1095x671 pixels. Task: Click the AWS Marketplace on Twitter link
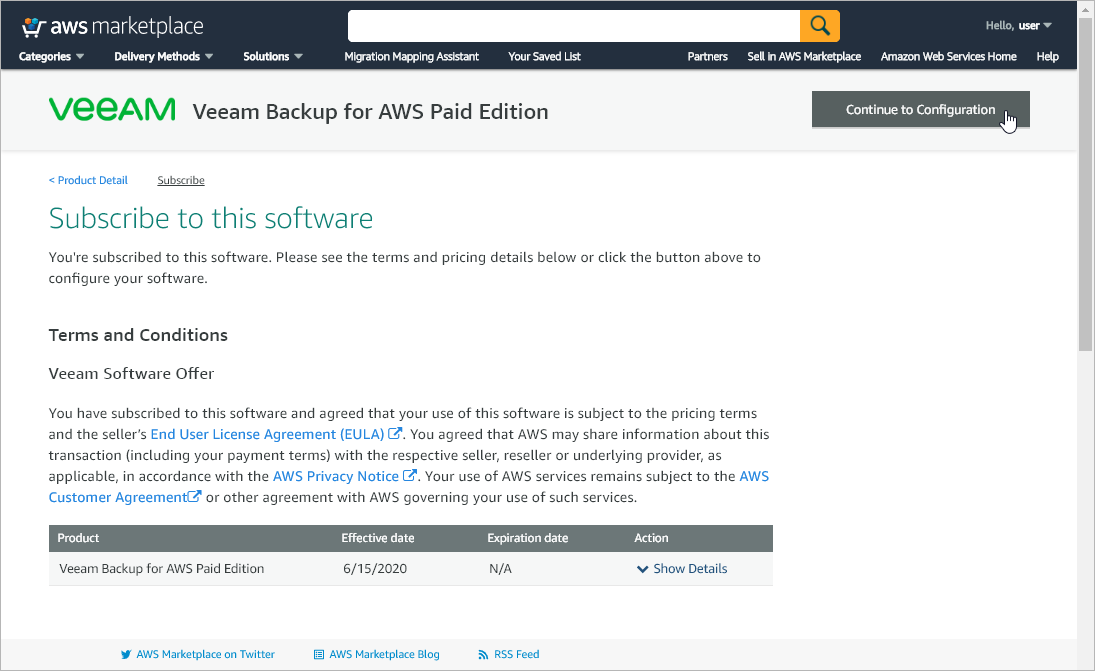198,654
